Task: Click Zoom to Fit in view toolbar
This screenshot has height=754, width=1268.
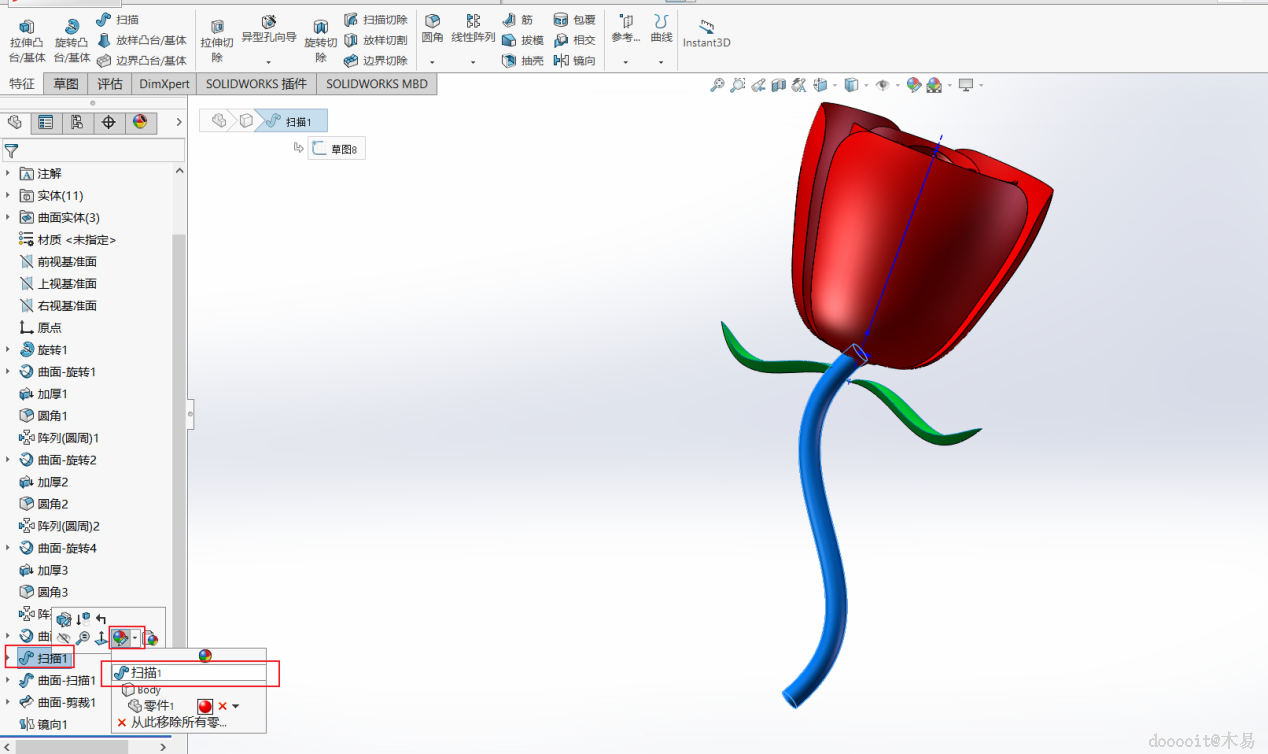Action: 717,86
